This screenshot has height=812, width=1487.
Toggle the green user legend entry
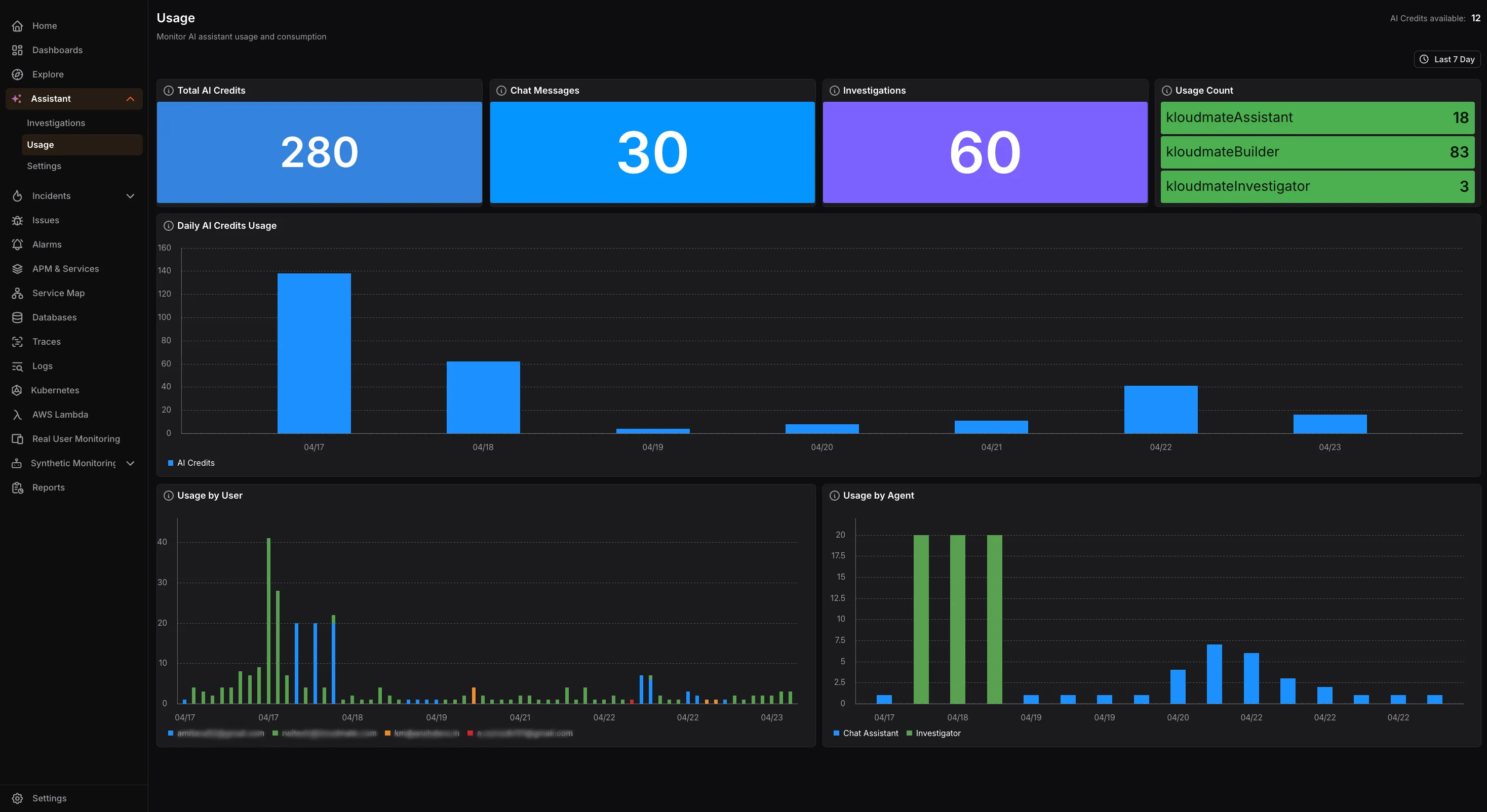pyautogui.click(x=325, y=733)
